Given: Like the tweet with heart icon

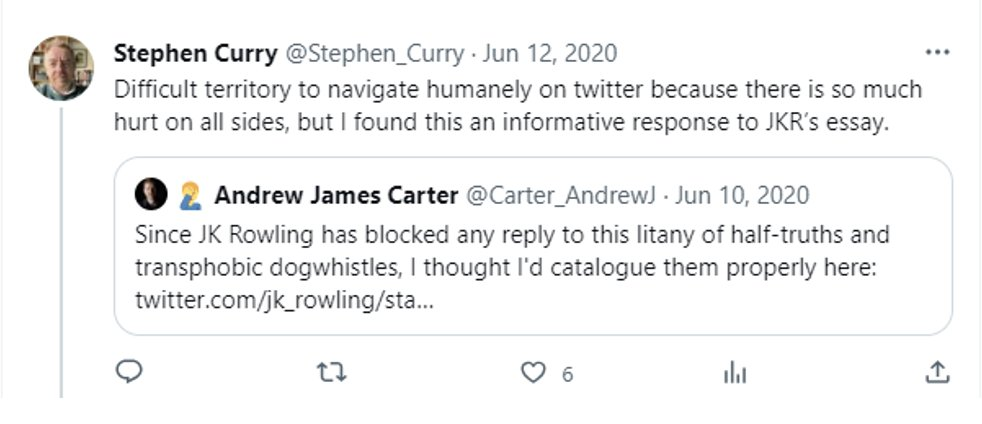Looking at the screenshot, I should [x=535, y=372].
